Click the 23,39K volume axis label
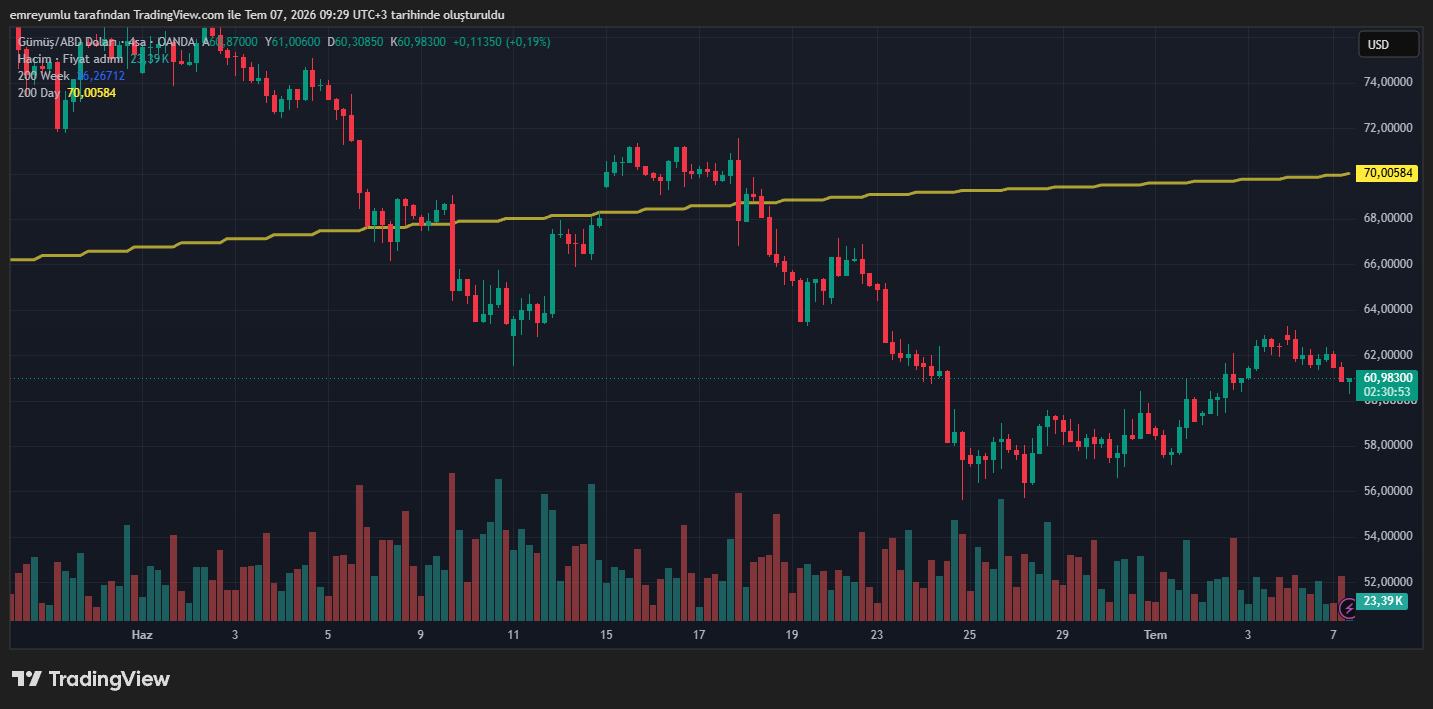This screenshot has width=1433, height=709. click(1384, 601)
